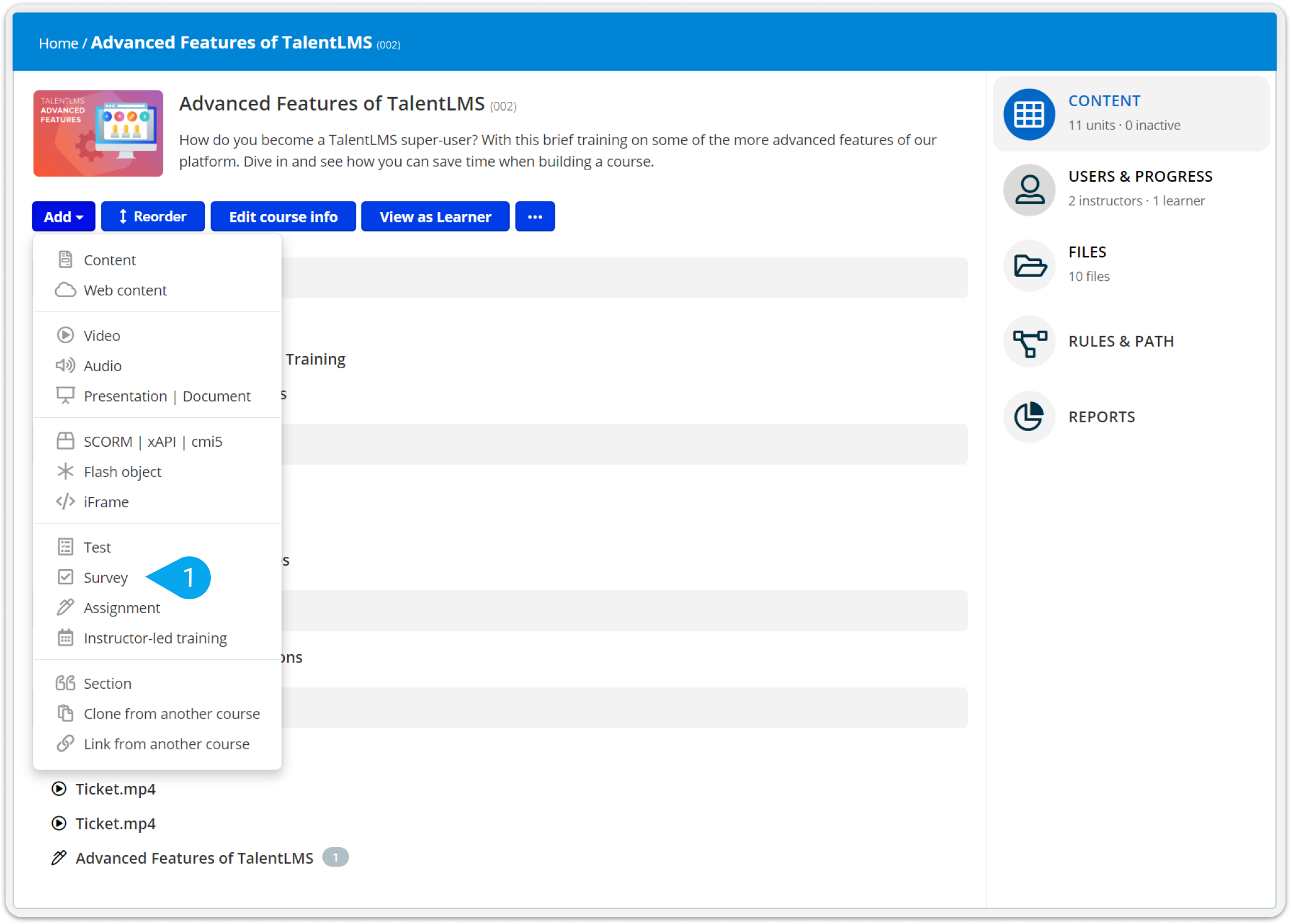The height and width of the screenshot is (924, 1291).
Task: Click the Instructor-led training calendar icon
Action: (x=66, y=638)
